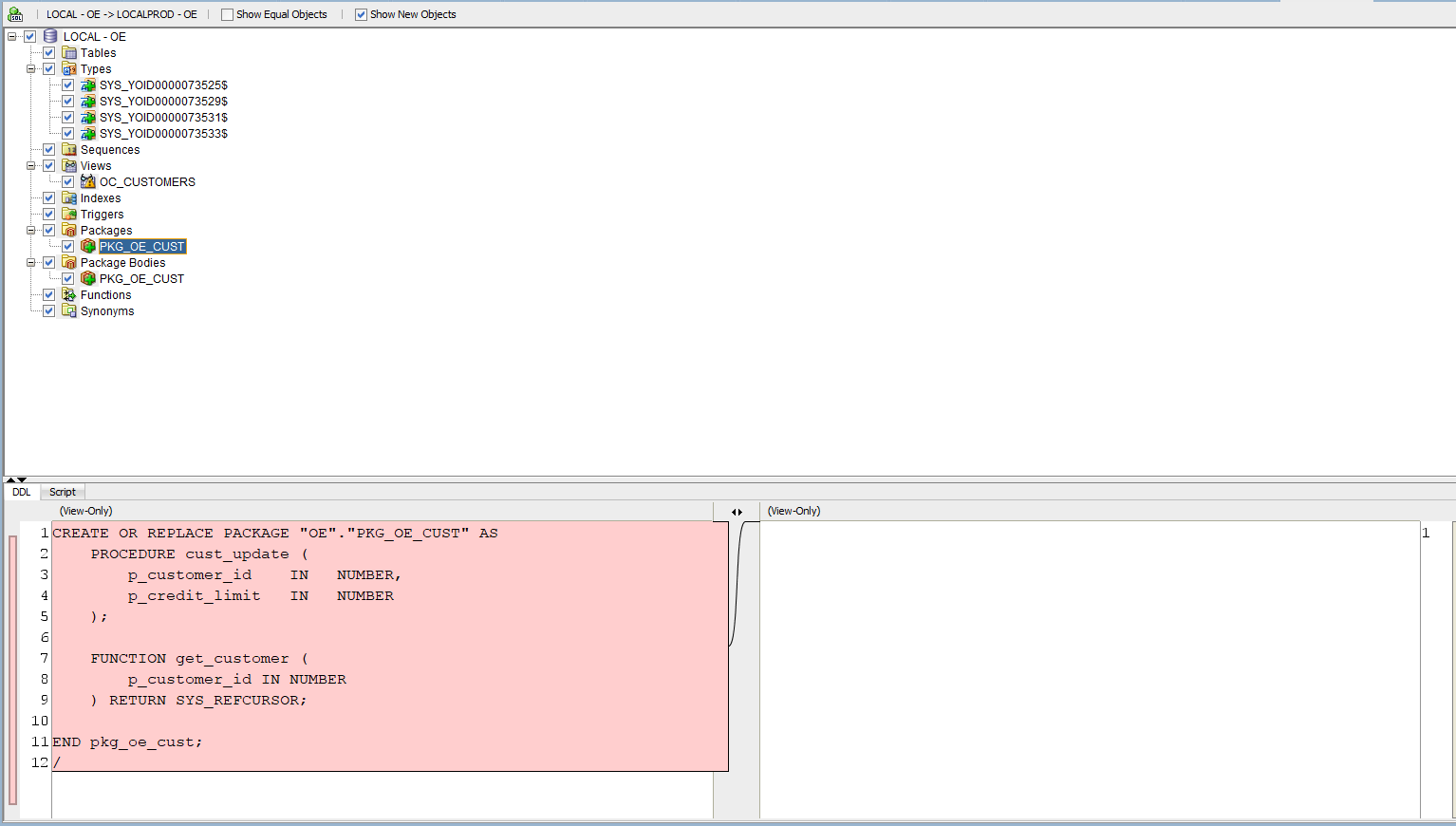Select SYS_YOID0000073533$ tree row label
1456x826 pixels.
pyautogui.click(x=163, y=133)
